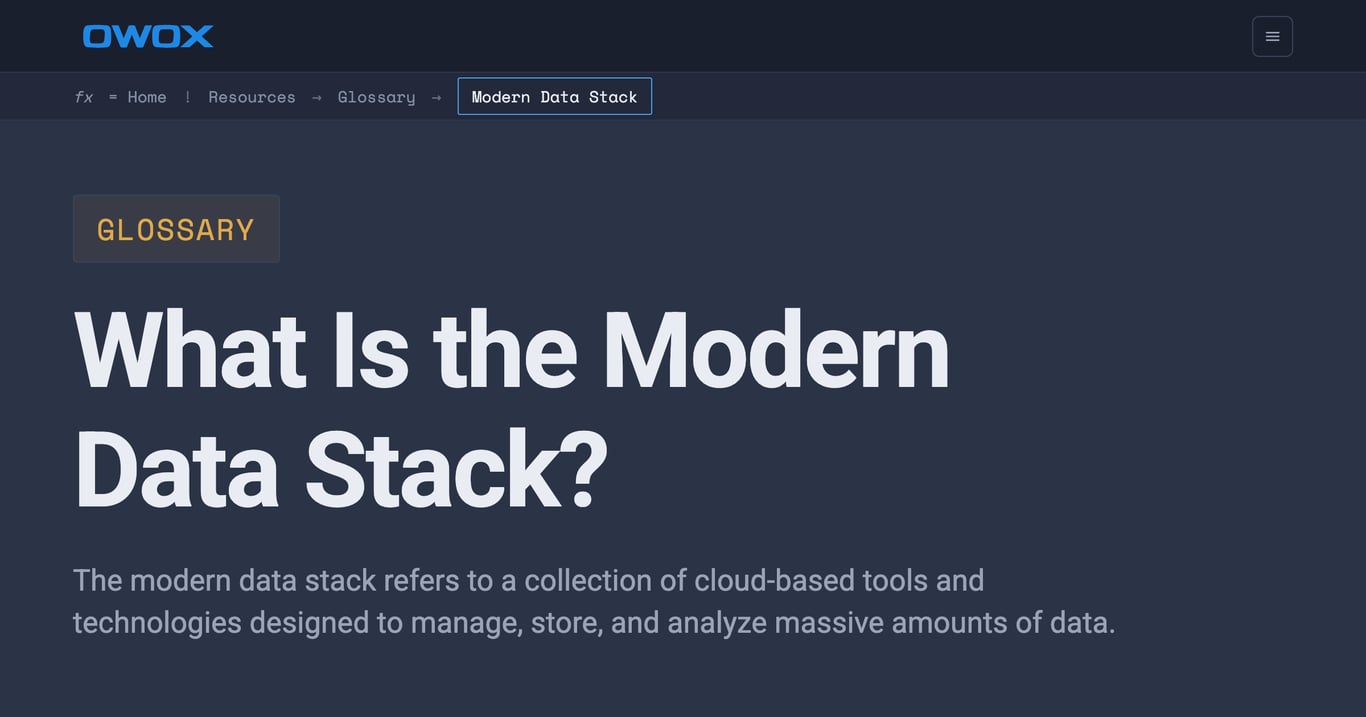1366x717 pixels.
Task: Open Glossary breadcrumb link
Action: click(x=376, y=97)
